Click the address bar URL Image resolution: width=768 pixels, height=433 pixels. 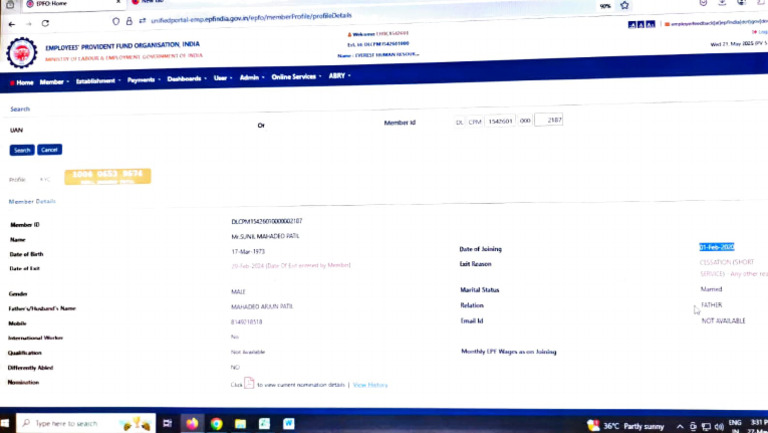click(251, 18)
